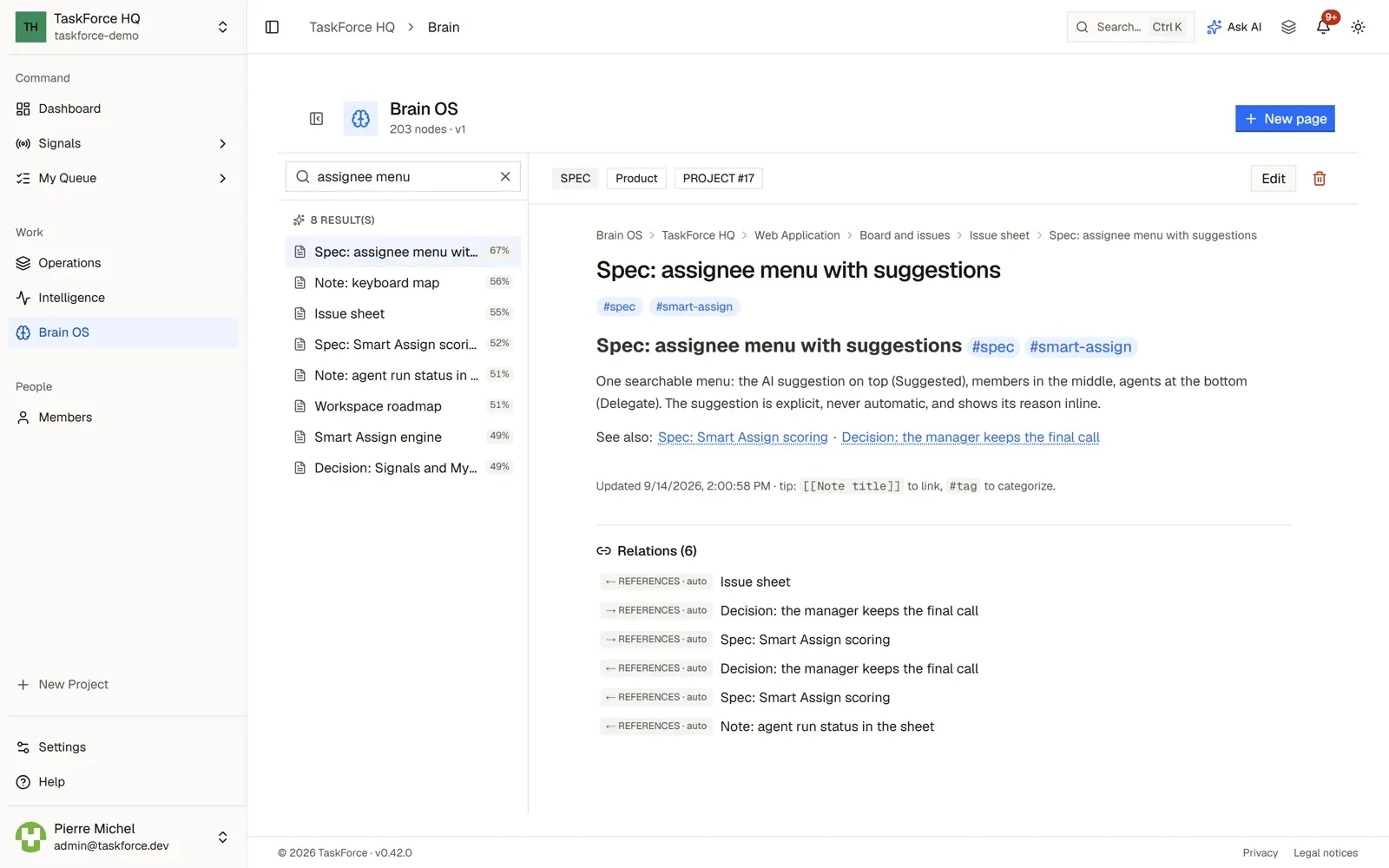The image size is (1389, 868).
Task: Expand the Signals submenu chevron
Action: [223, 143]
